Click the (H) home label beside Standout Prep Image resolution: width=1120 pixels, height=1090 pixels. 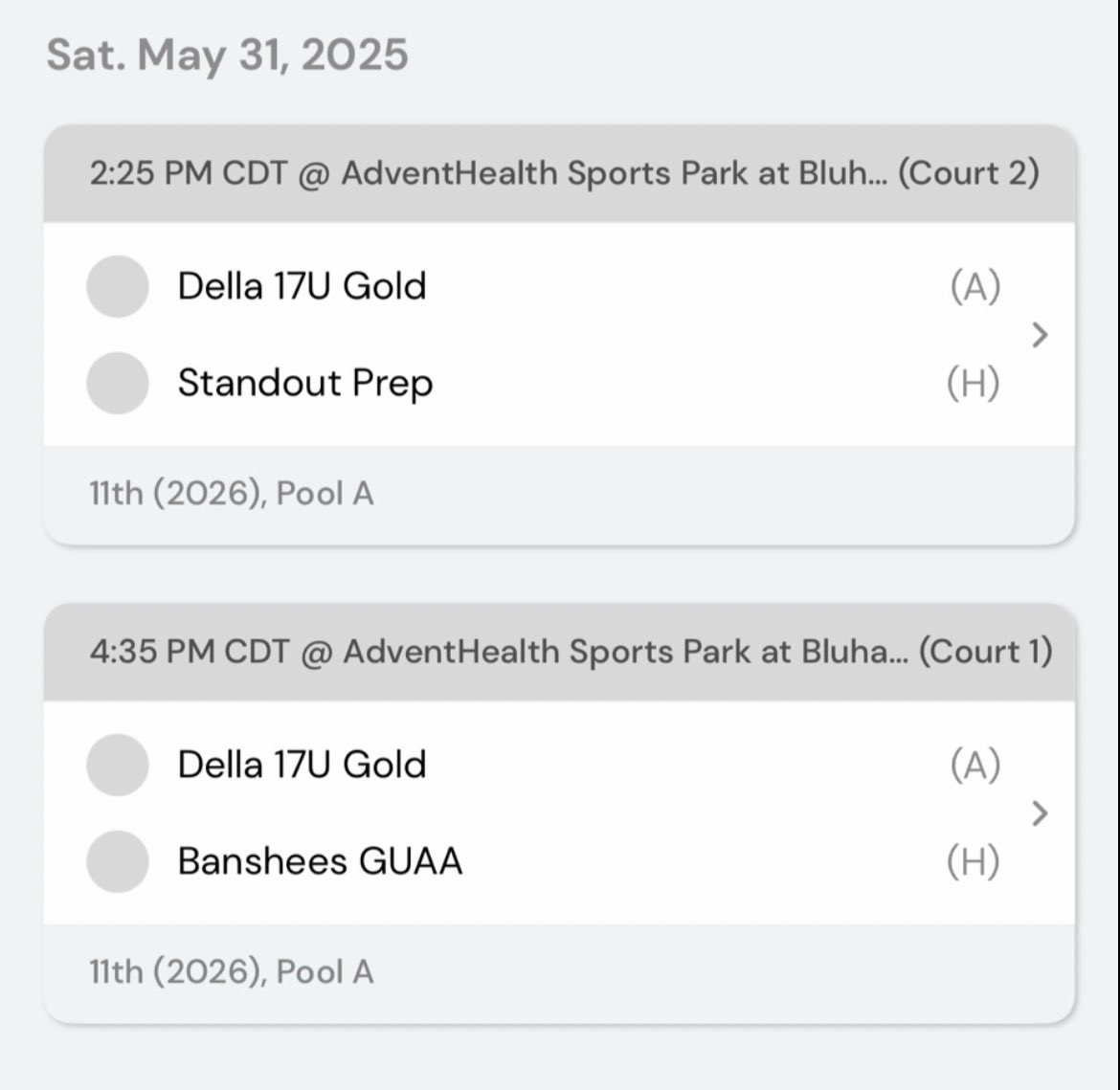(973, 384)
